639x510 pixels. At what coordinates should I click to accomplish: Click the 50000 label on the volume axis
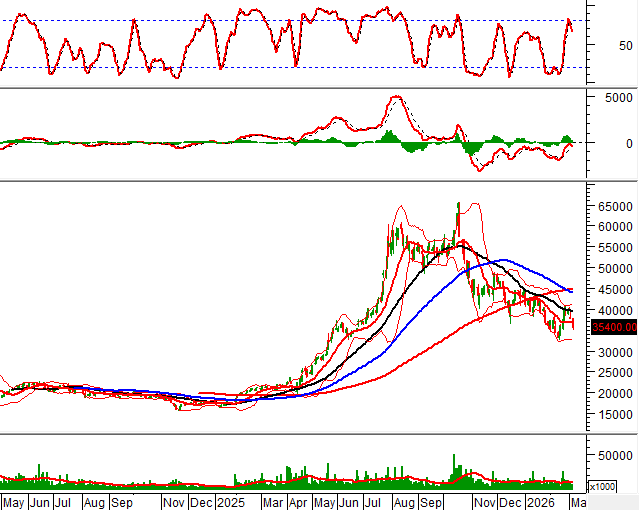coord(615,455)
